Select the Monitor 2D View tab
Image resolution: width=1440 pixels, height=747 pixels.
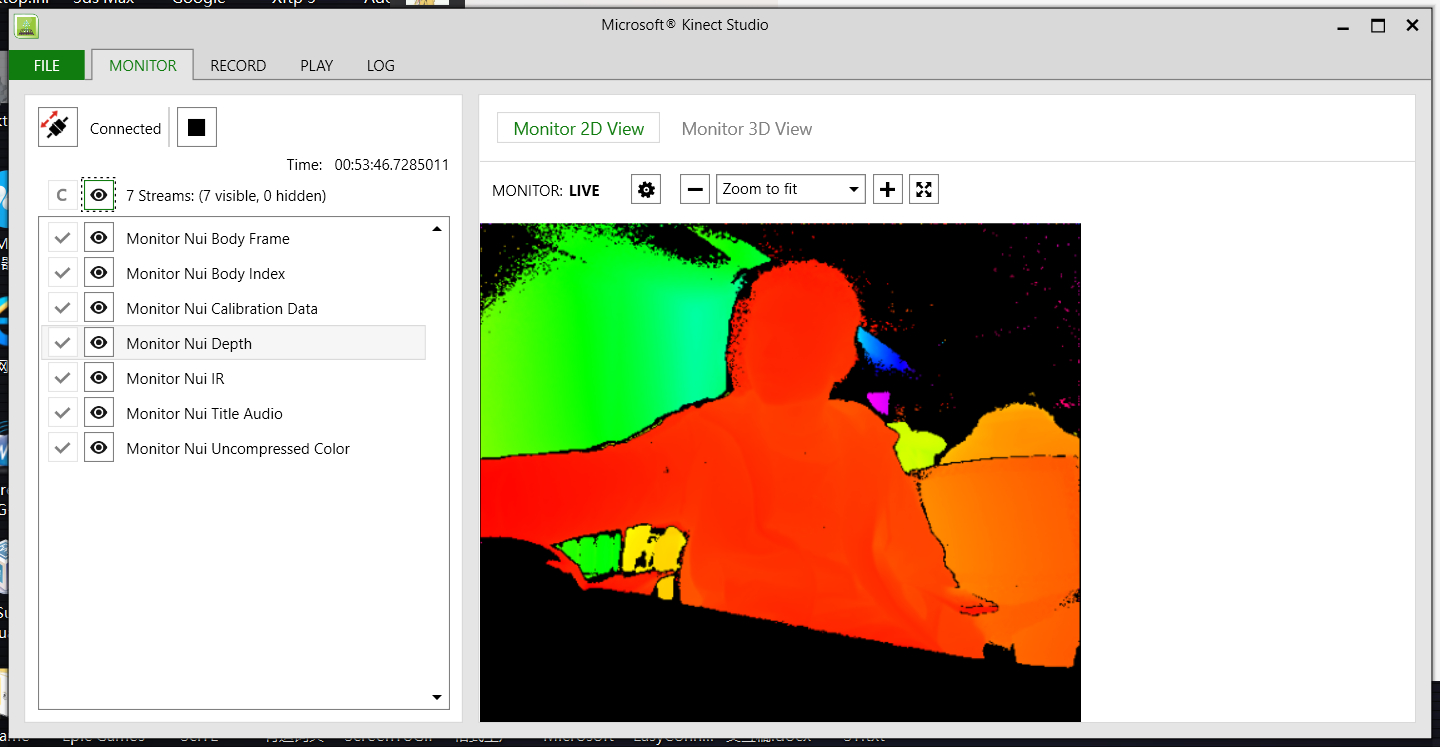[x=579, y=128]
